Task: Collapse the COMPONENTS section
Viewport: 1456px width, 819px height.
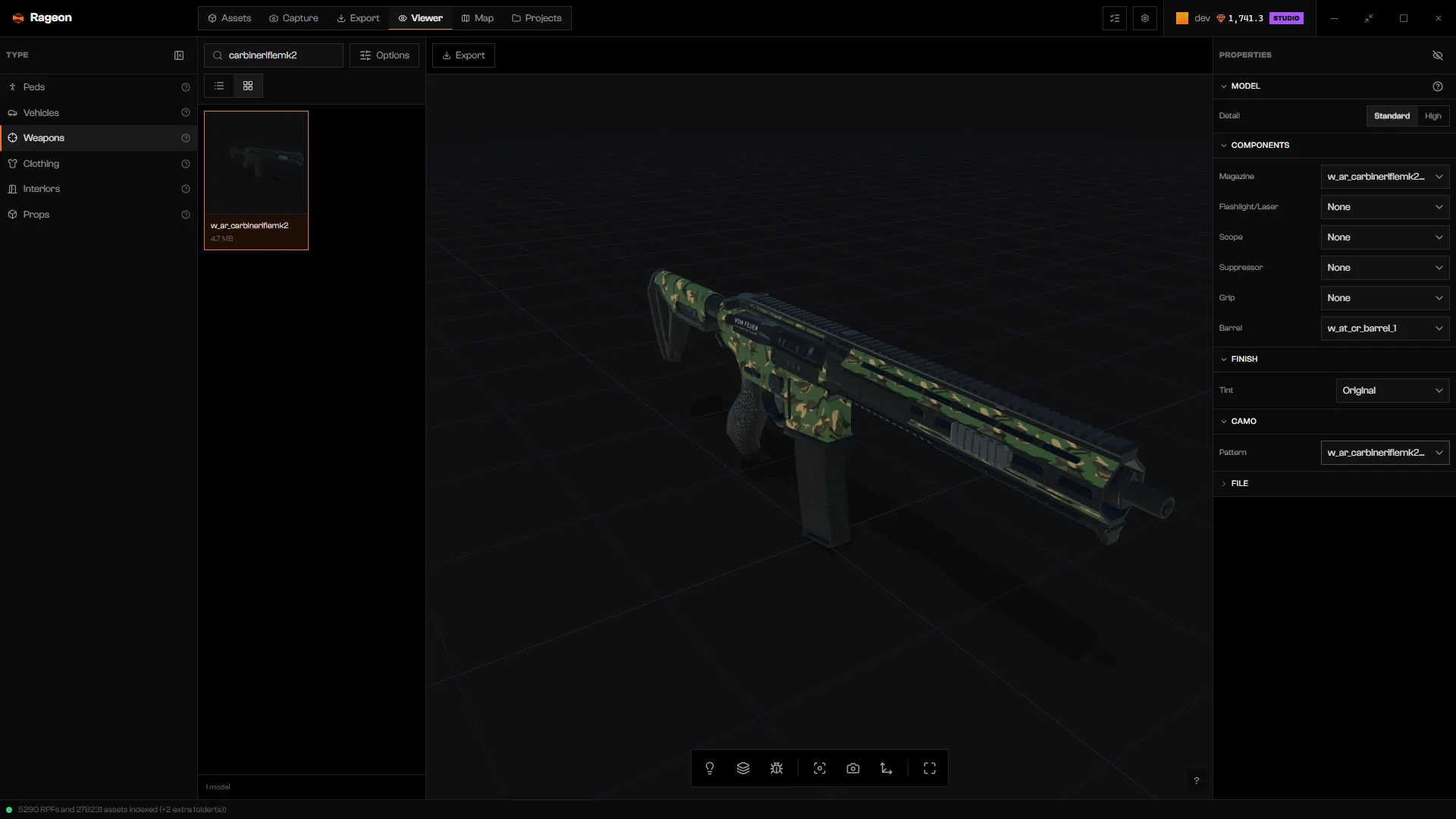Action: point(1334,145)
